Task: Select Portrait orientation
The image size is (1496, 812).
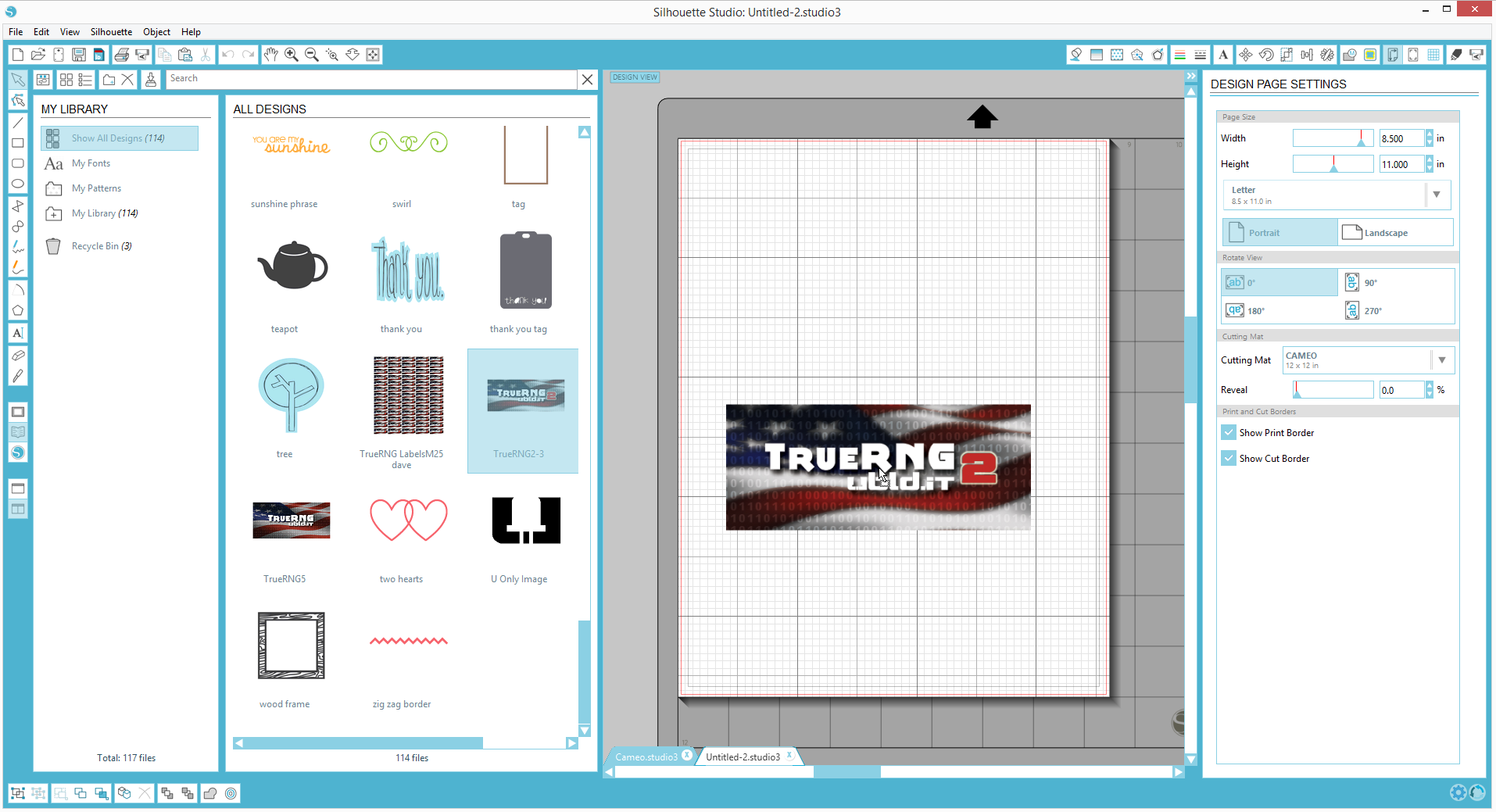Action: [x=1279, y=233]
